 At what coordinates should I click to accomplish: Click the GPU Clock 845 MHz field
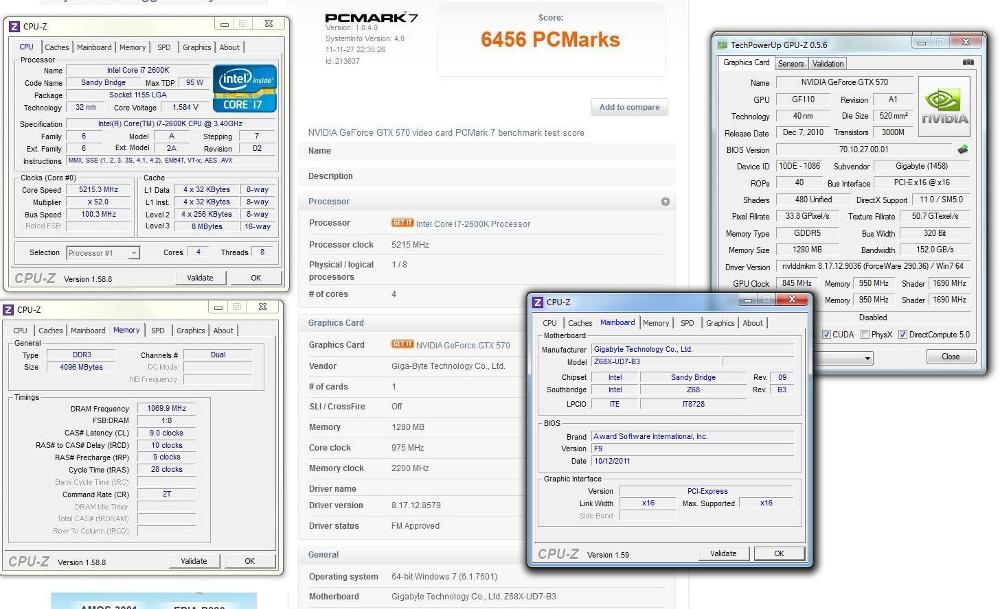pos(797,283)
